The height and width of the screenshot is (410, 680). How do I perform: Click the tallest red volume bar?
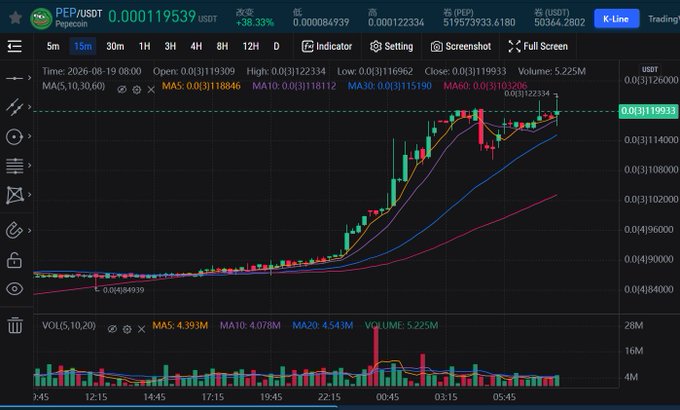point(376,355)
